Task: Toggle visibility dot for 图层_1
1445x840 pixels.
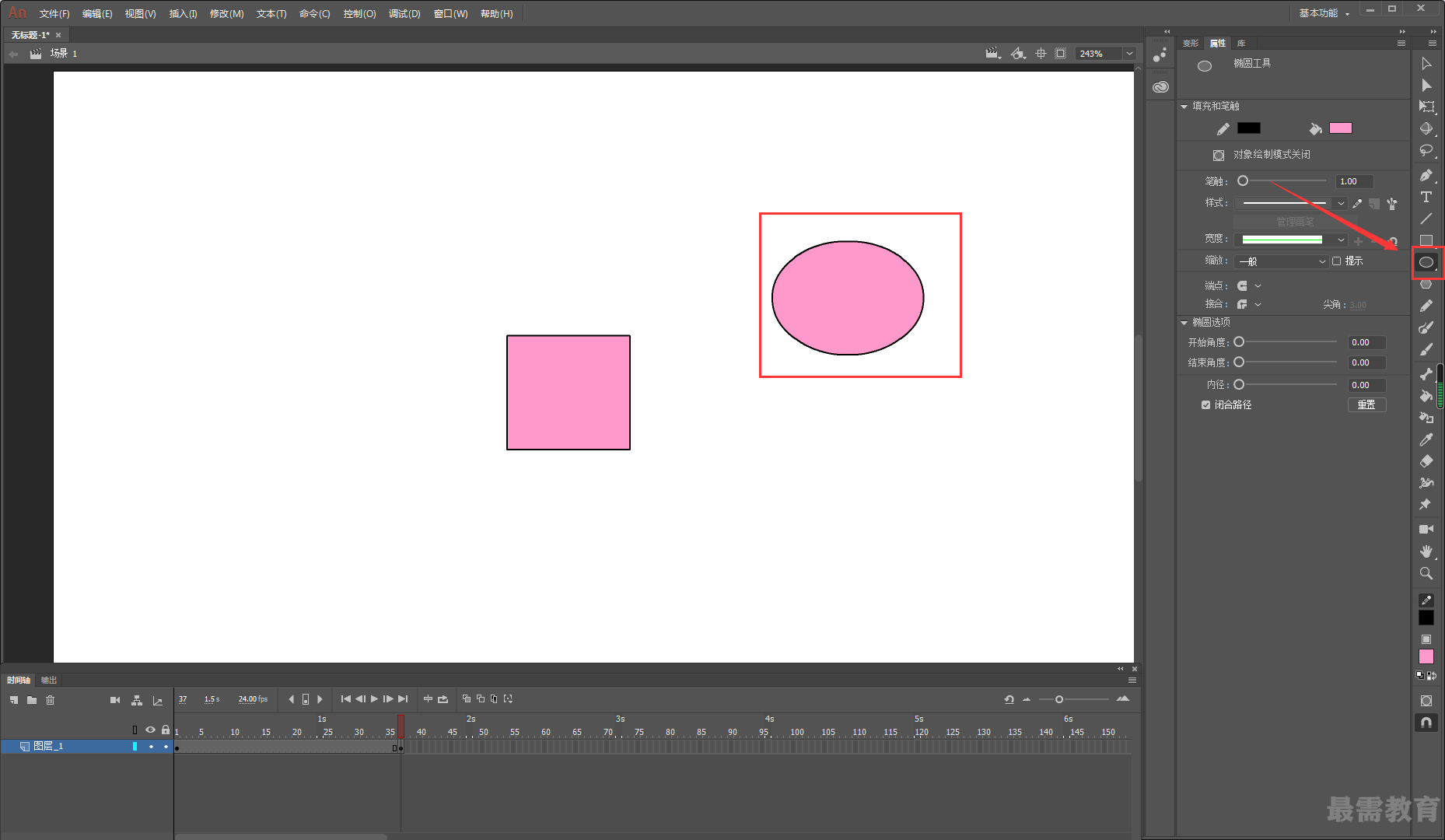Action: [x=151, y=747]
